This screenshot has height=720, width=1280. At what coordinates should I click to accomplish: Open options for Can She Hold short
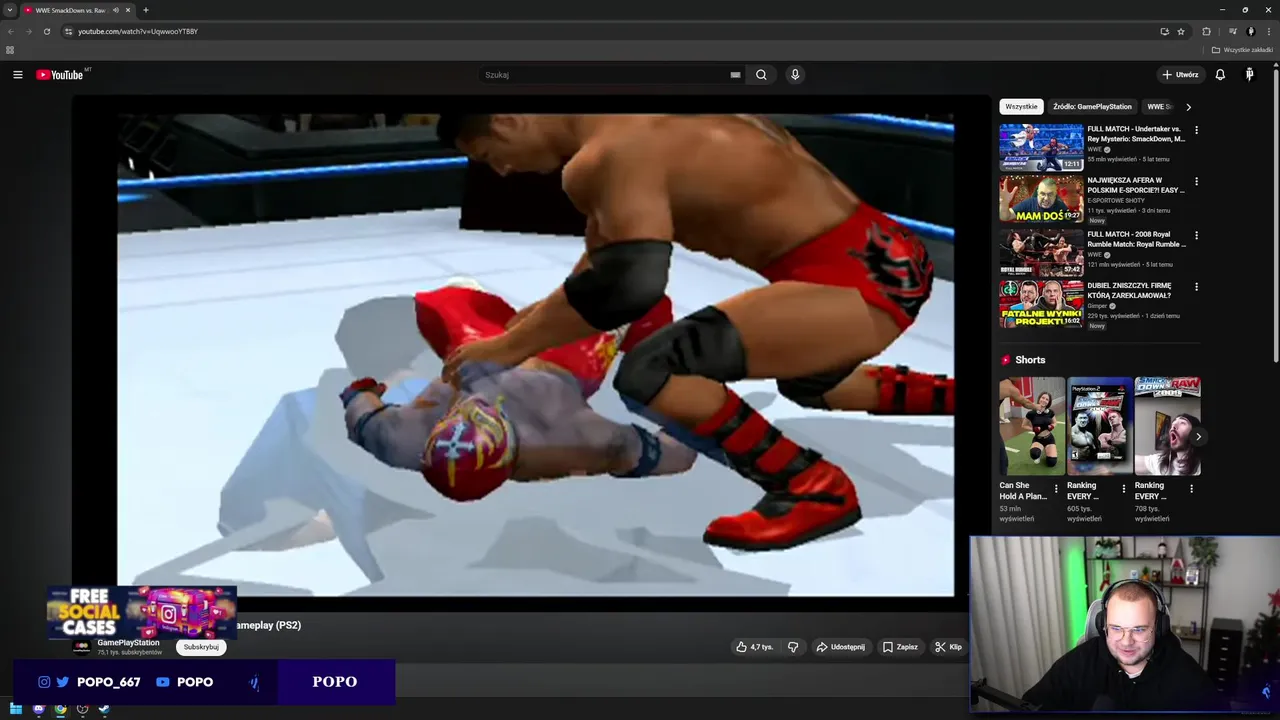(x=1056, y=489)
